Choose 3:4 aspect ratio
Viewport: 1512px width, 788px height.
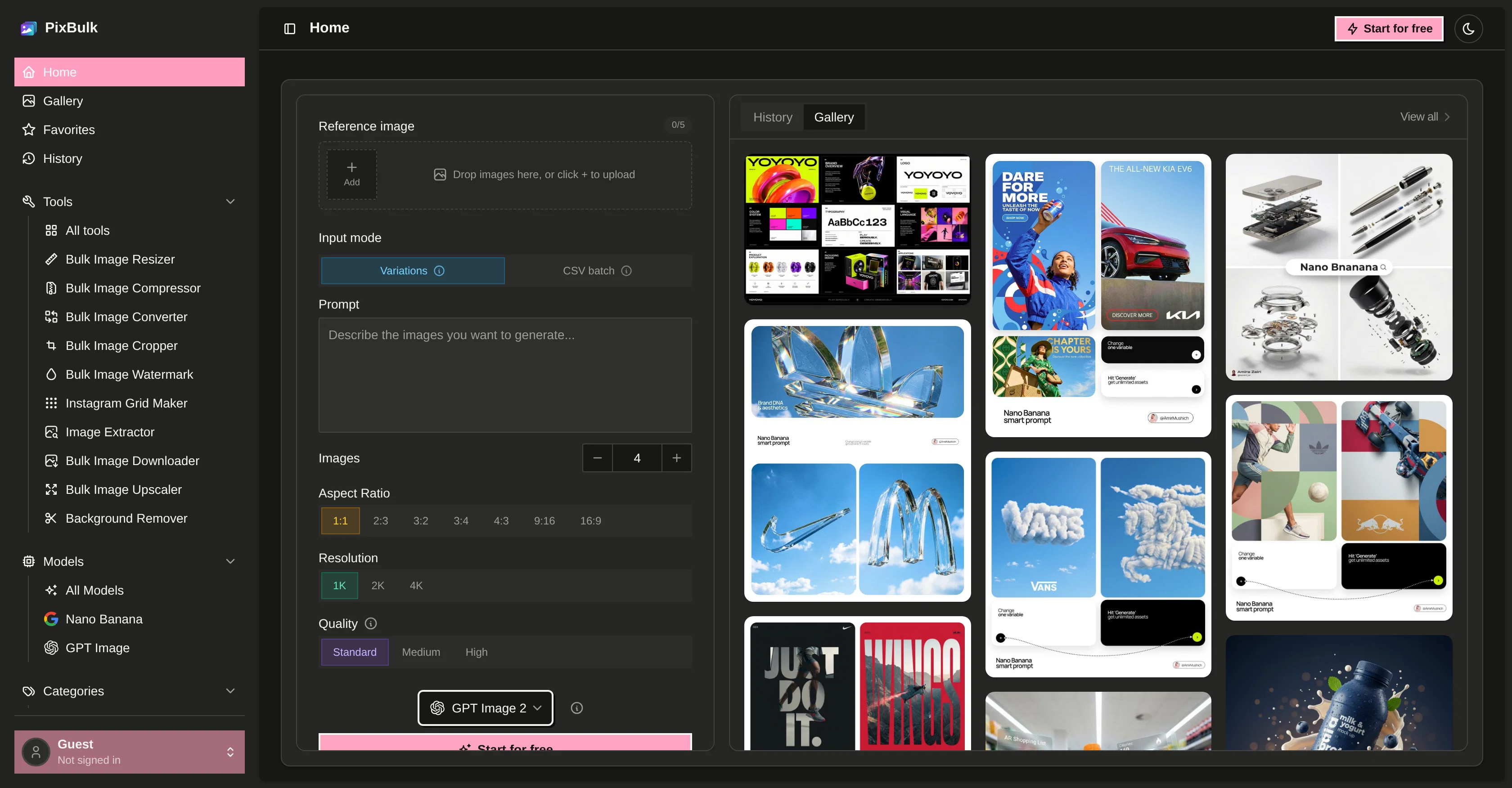click(x=461, y=520)
